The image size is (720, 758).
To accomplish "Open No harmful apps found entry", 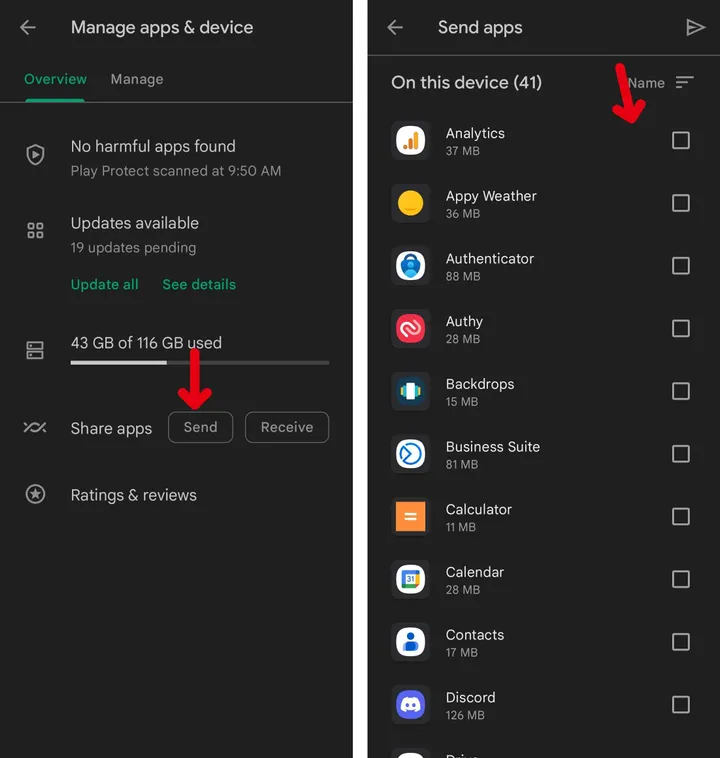I will pyautogui.click(x=177, y=158).
